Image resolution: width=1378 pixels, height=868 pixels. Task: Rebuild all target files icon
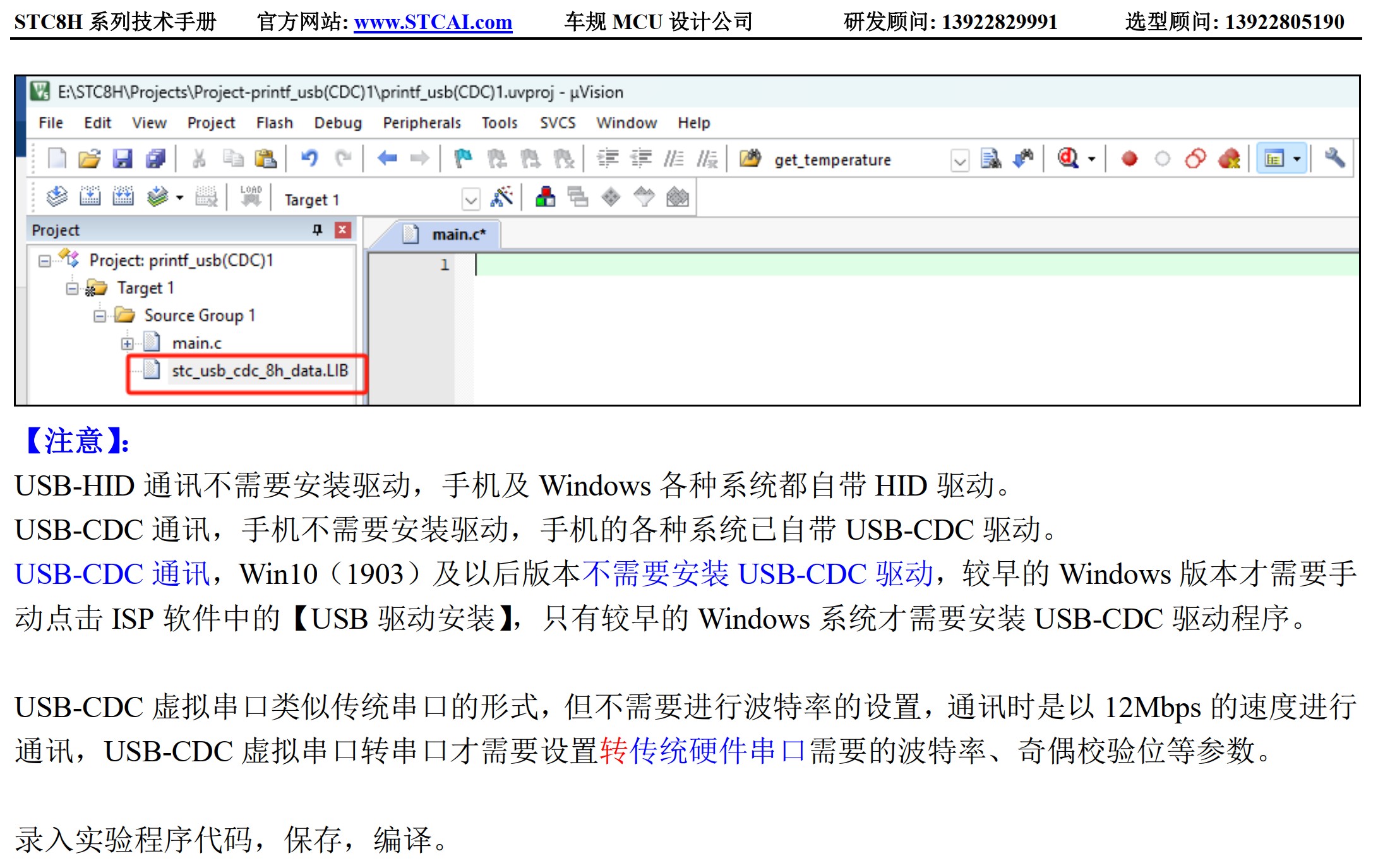123,197
